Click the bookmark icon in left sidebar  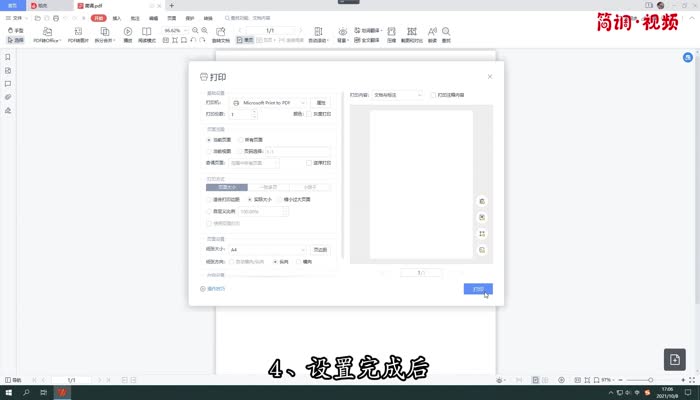click(x=8, y=57)
